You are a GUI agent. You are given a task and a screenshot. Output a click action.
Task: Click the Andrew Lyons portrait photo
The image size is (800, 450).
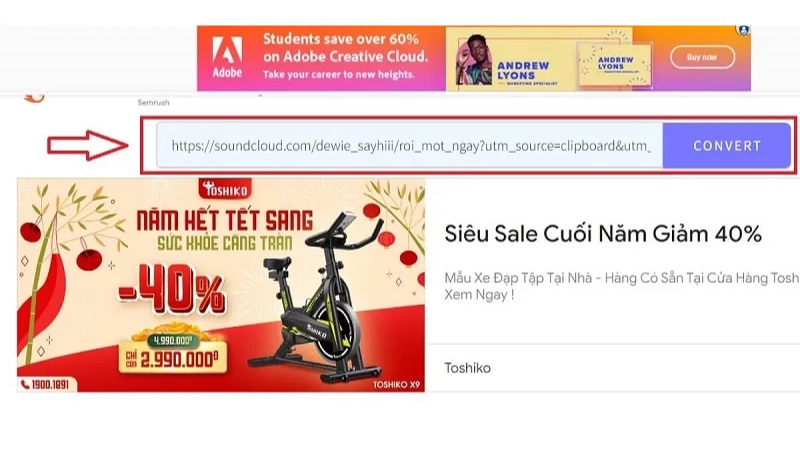[473, 60]
